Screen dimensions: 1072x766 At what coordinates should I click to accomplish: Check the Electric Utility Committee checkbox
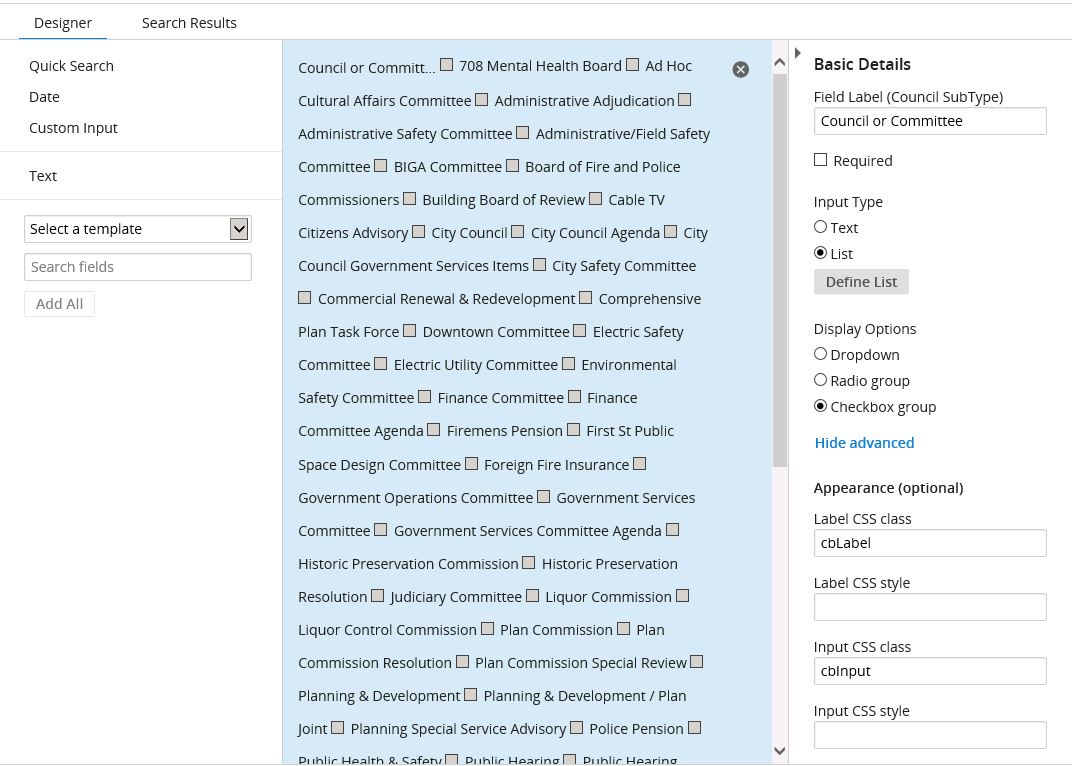381,364
